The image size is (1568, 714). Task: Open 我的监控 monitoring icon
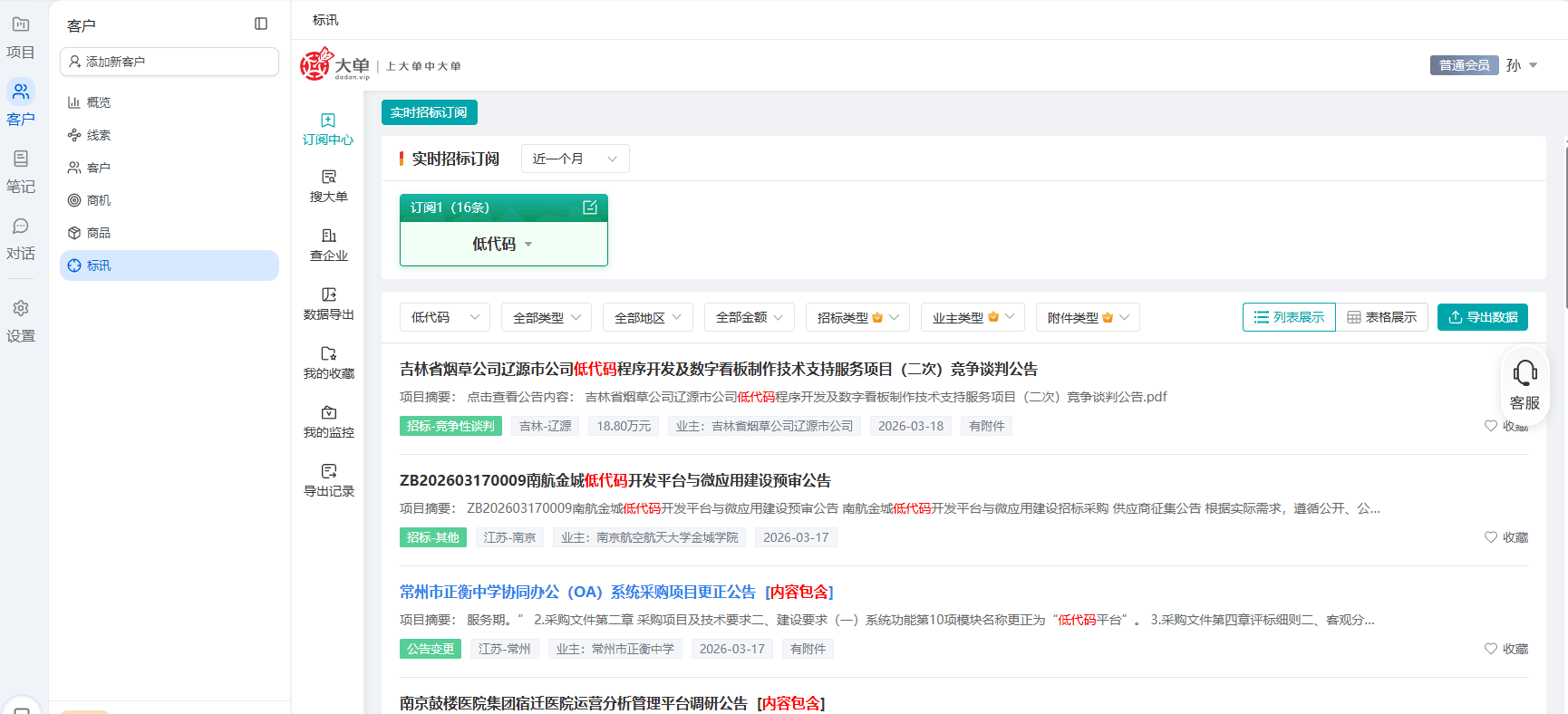(x=328, y=413)
